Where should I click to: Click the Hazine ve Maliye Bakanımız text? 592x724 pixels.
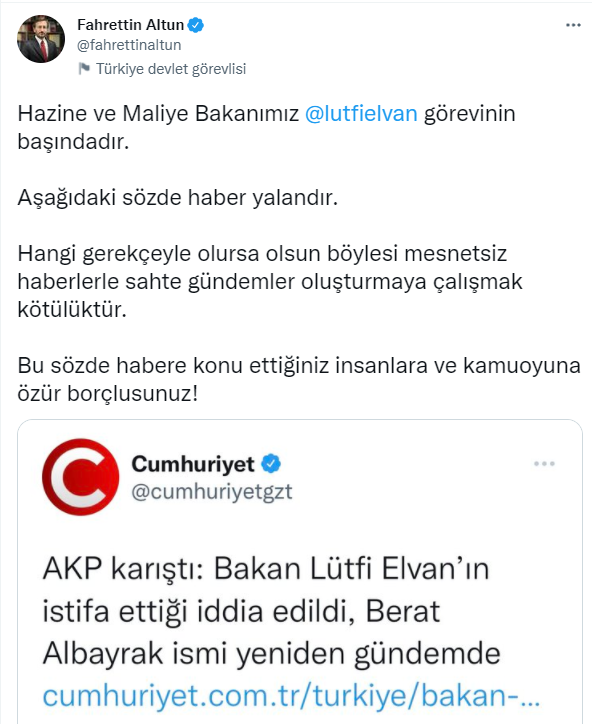(x=158, y=113)
